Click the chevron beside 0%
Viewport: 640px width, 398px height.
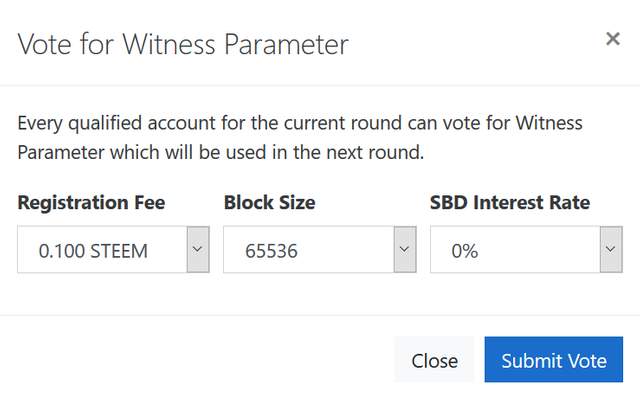pyautogui.click(x=611, y=249)
